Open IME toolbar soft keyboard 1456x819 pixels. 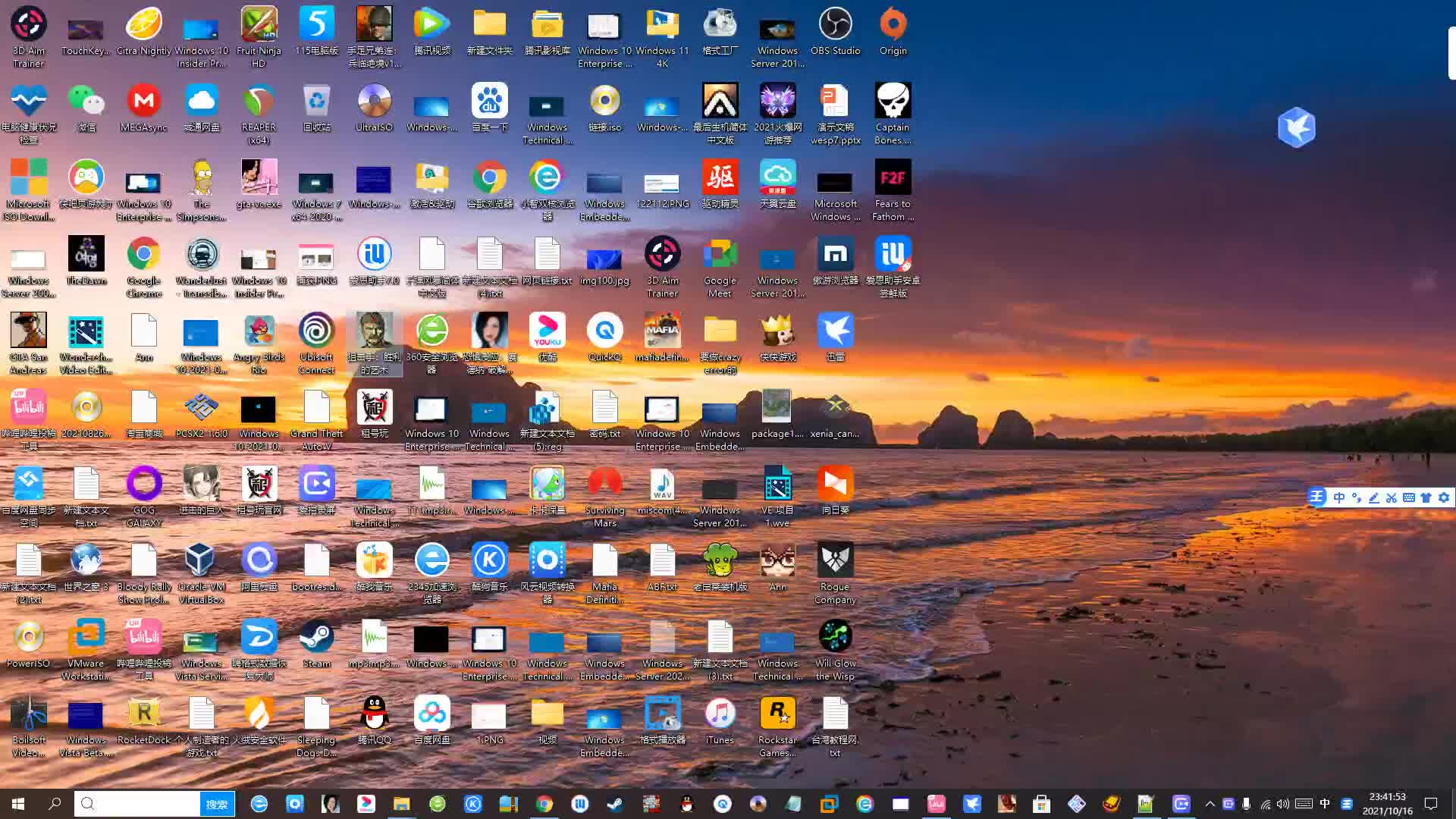[1408, 497]
